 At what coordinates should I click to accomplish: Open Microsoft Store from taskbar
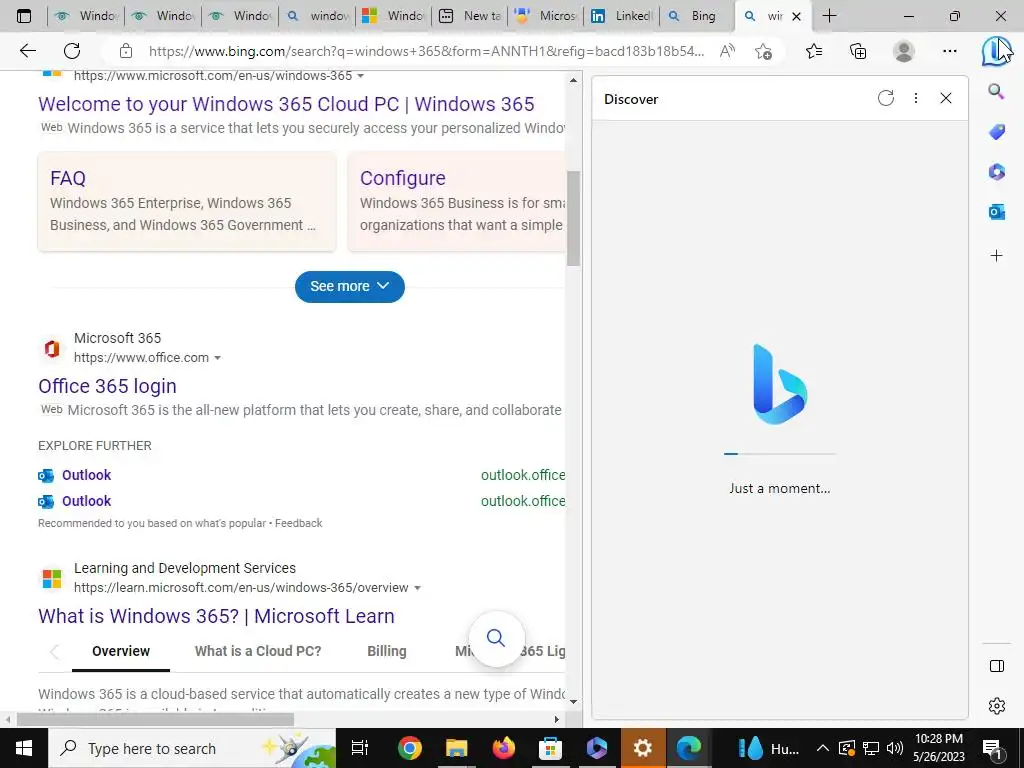coord(550,748)
